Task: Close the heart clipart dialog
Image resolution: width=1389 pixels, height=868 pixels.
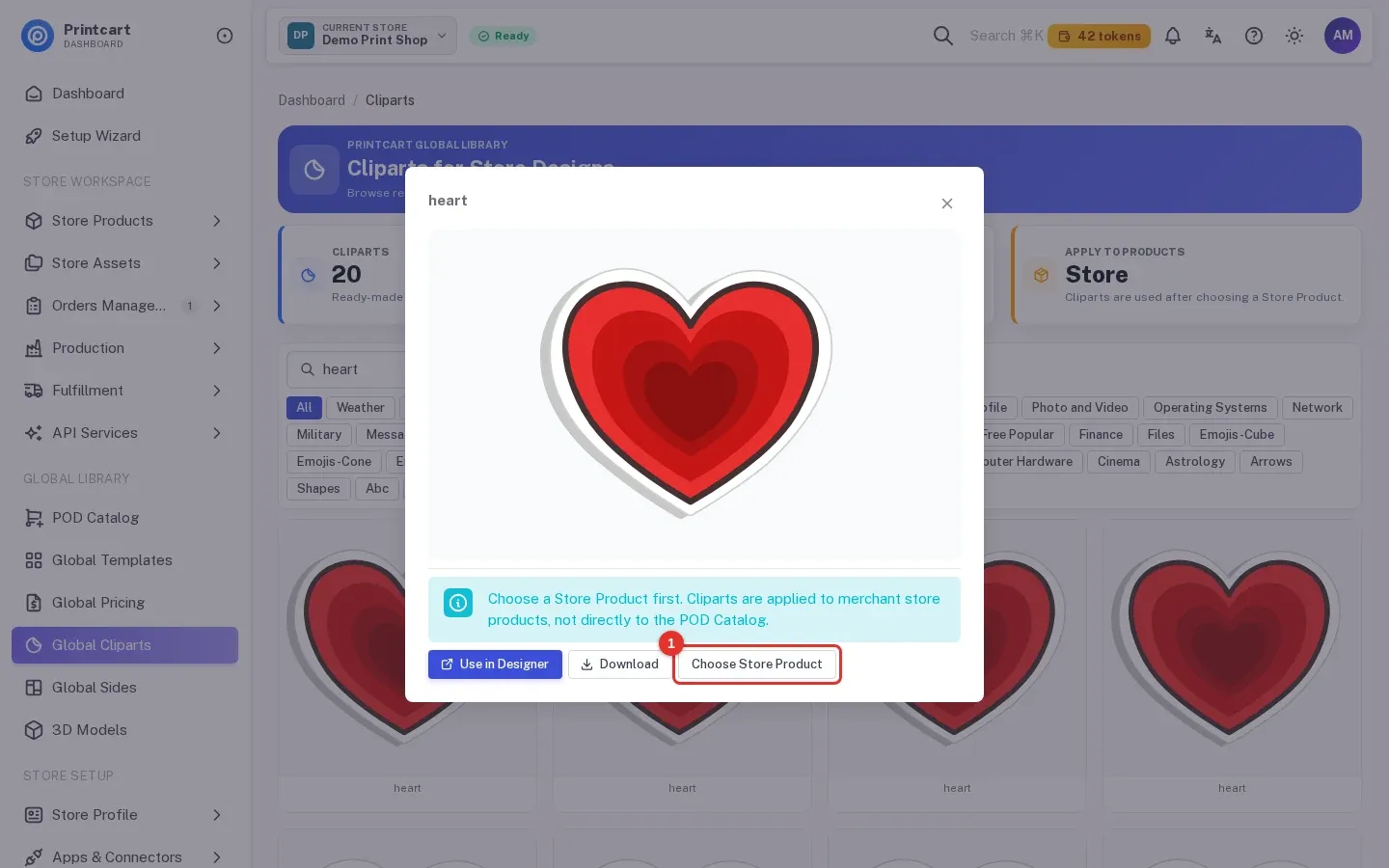Action: (x=947, y=203)
